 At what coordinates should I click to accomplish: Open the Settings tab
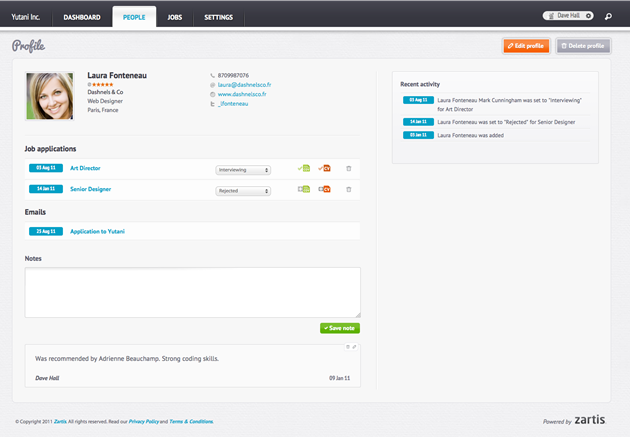pos(218,18)
